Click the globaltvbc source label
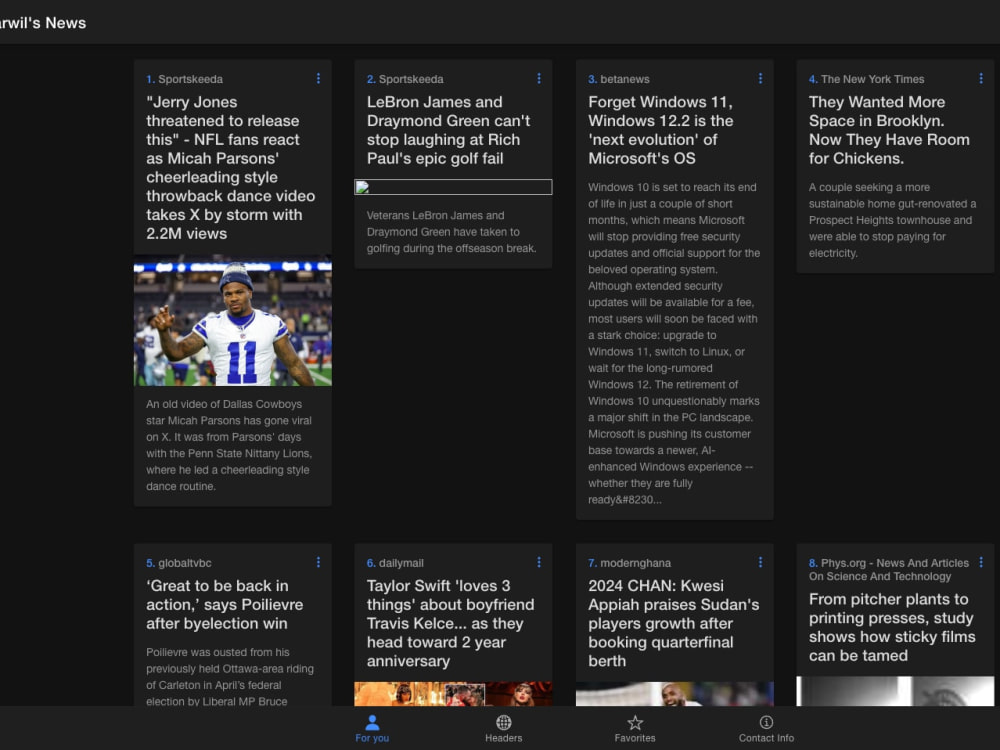The width and height of the screenshot is (1000, 750). 185,563
